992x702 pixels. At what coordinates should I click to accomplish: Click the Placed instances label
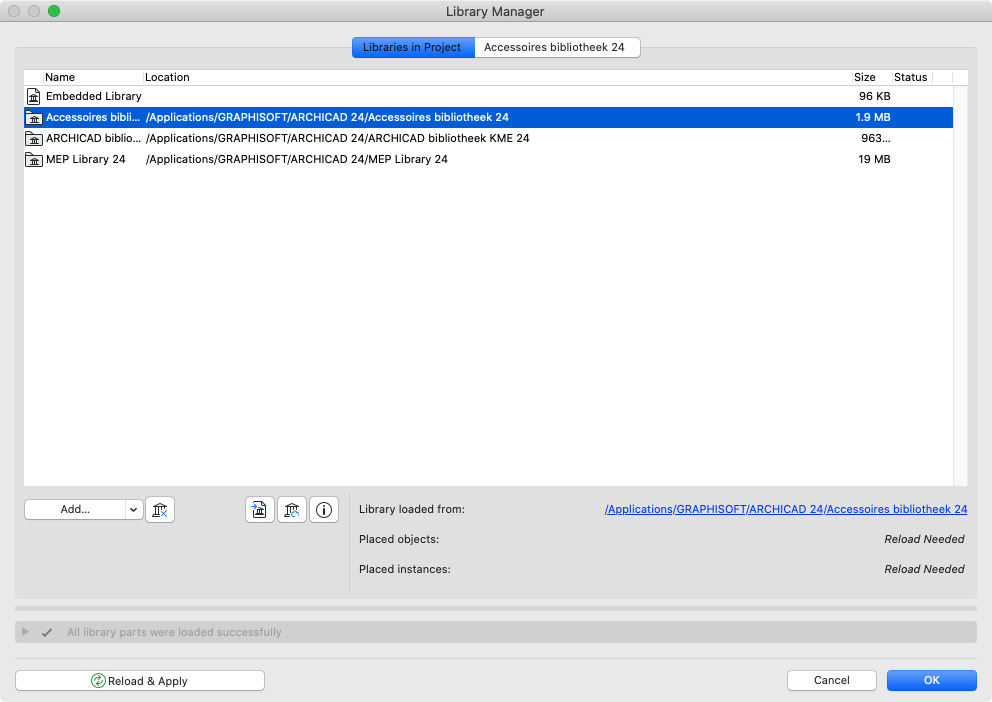[405, 569]
